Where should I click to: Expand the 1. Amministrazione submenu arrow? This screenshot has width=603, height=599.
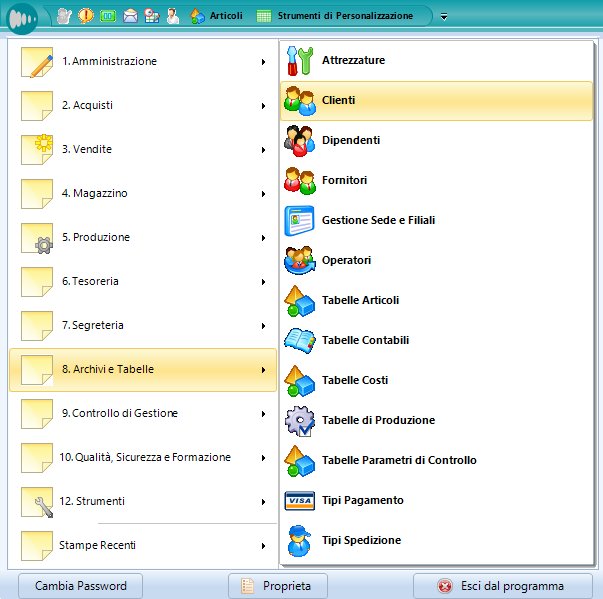263,62
